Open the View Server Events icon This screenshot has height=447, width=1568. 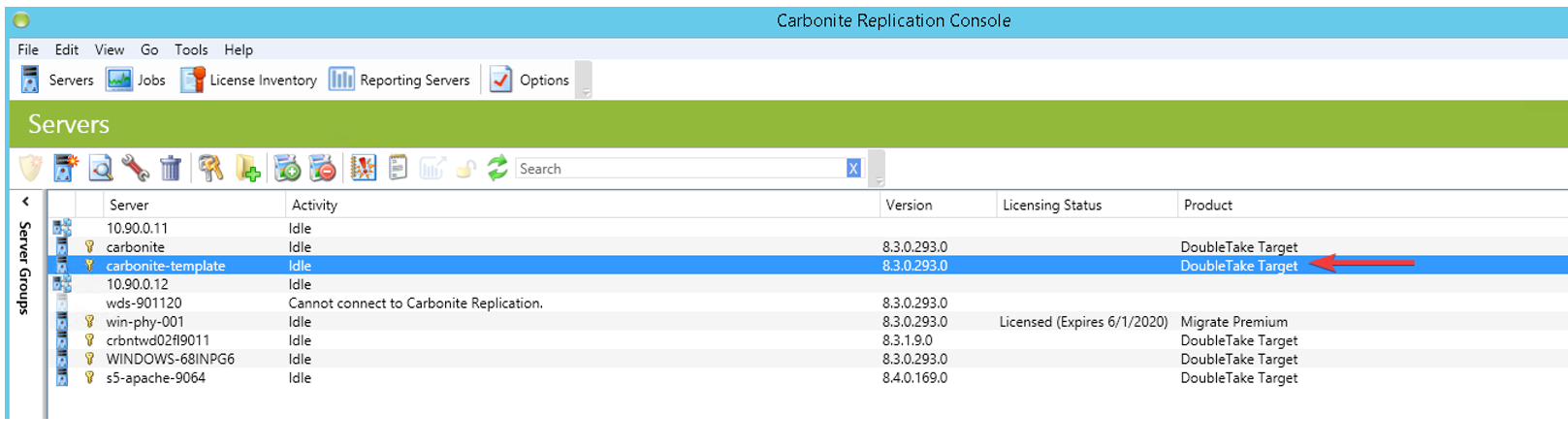[363, 169]
